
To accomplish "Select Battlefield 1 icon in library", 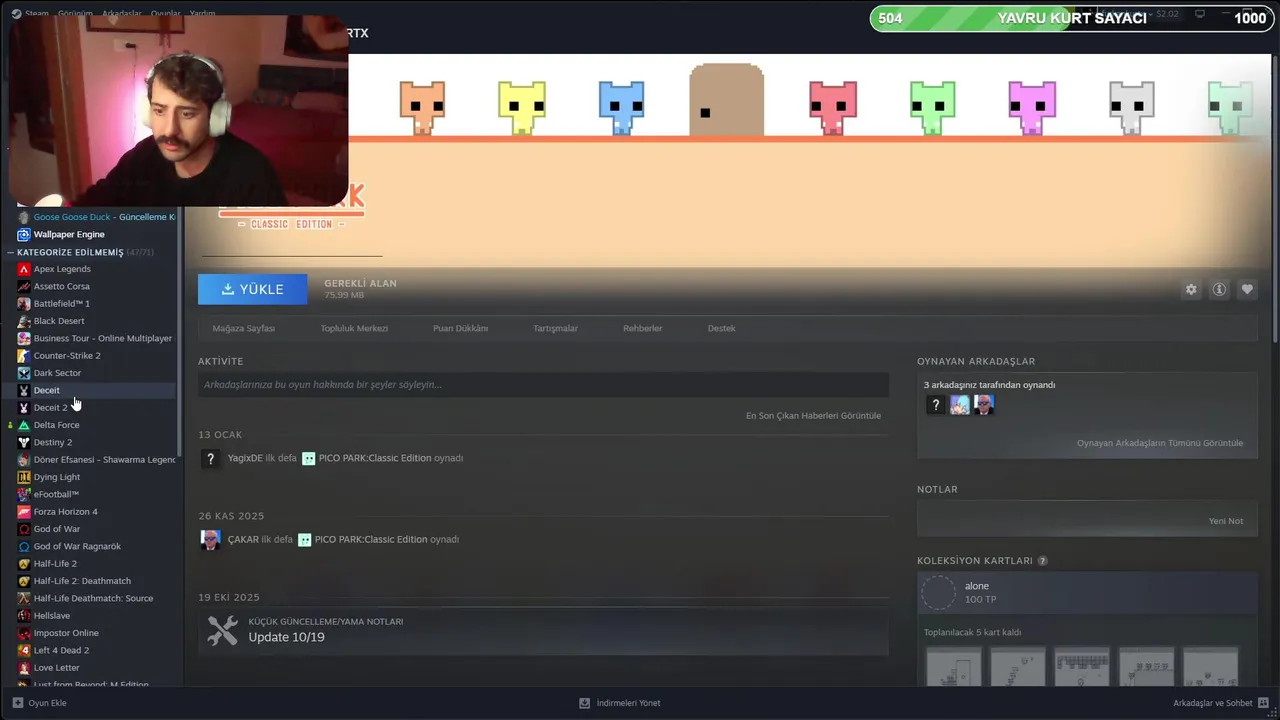I will [24, 303].
